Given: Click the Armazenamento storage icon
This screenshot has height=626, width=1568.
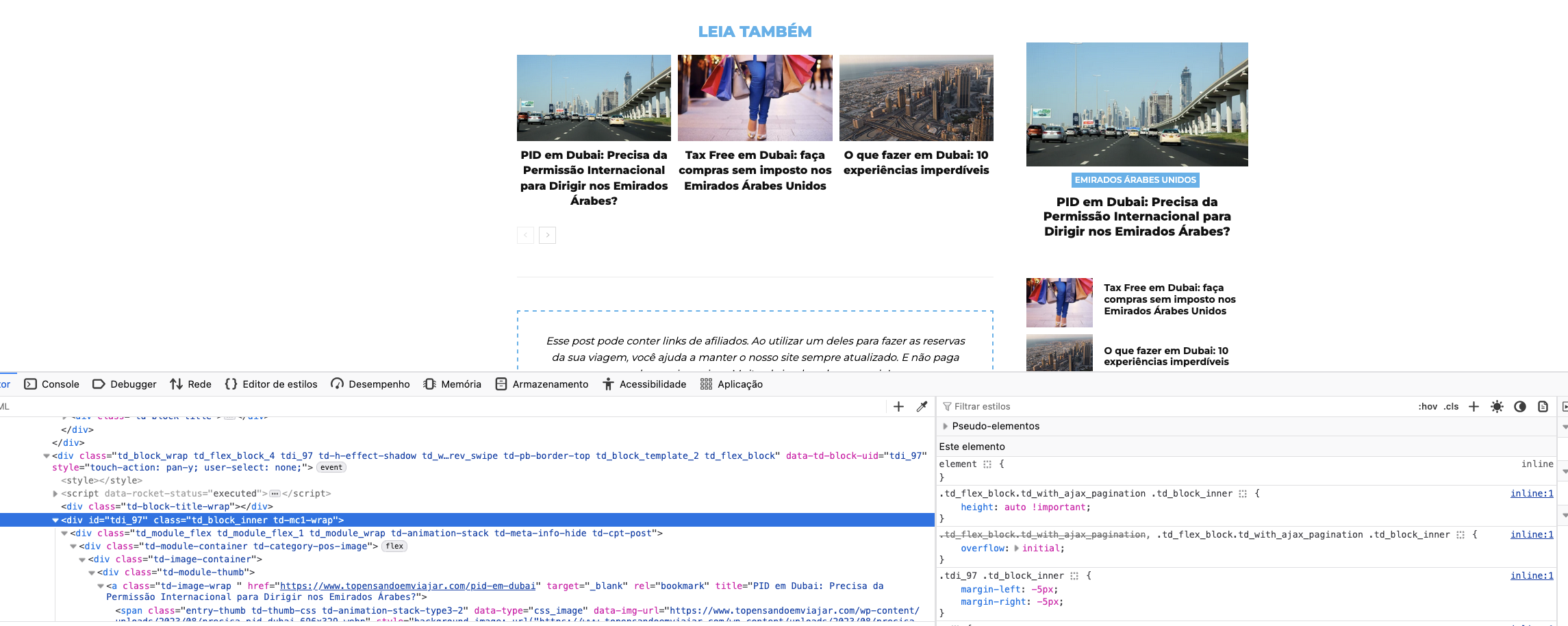Looking at the screenshot, I should click(x=501, y=384).
